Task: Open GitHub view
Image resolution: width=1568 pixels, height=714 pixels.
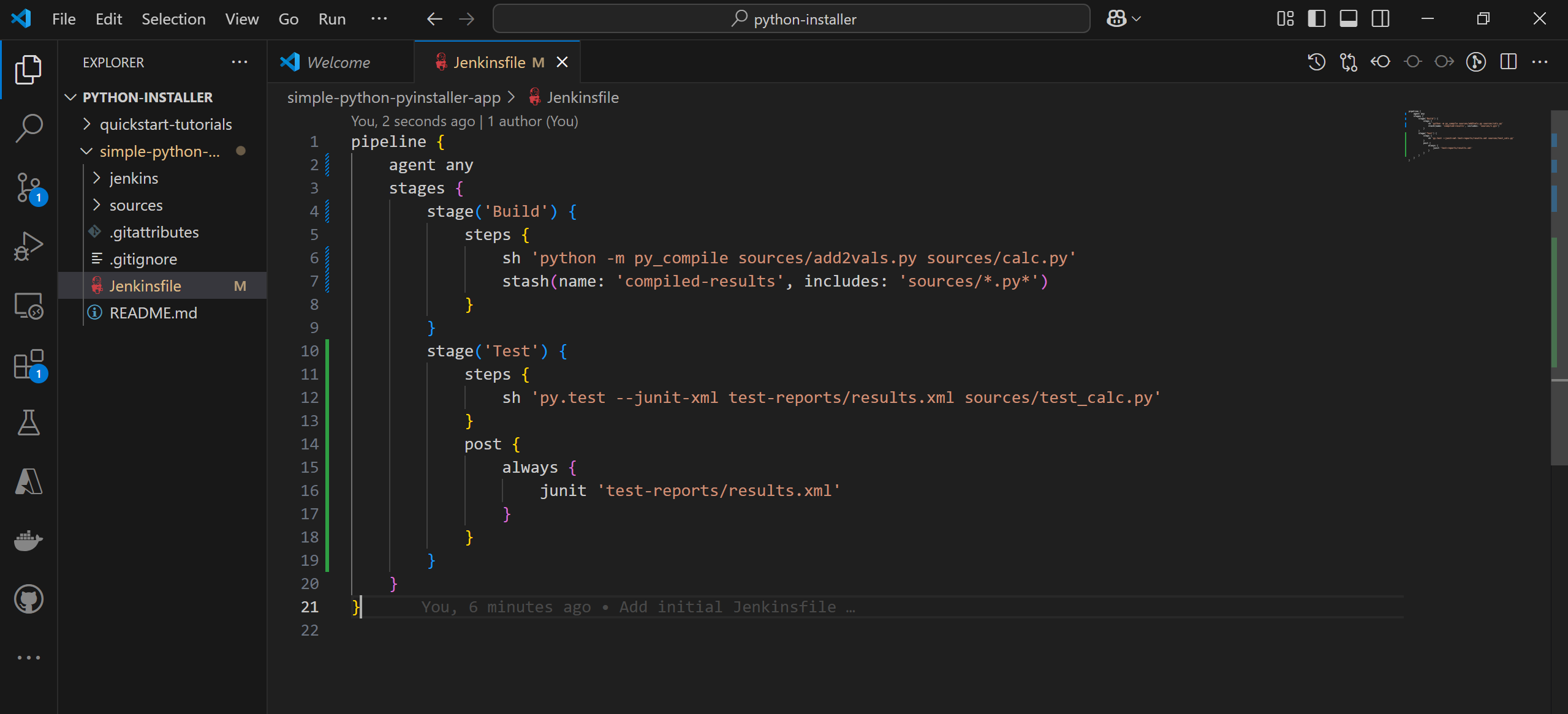Action: tap(28, 599)
